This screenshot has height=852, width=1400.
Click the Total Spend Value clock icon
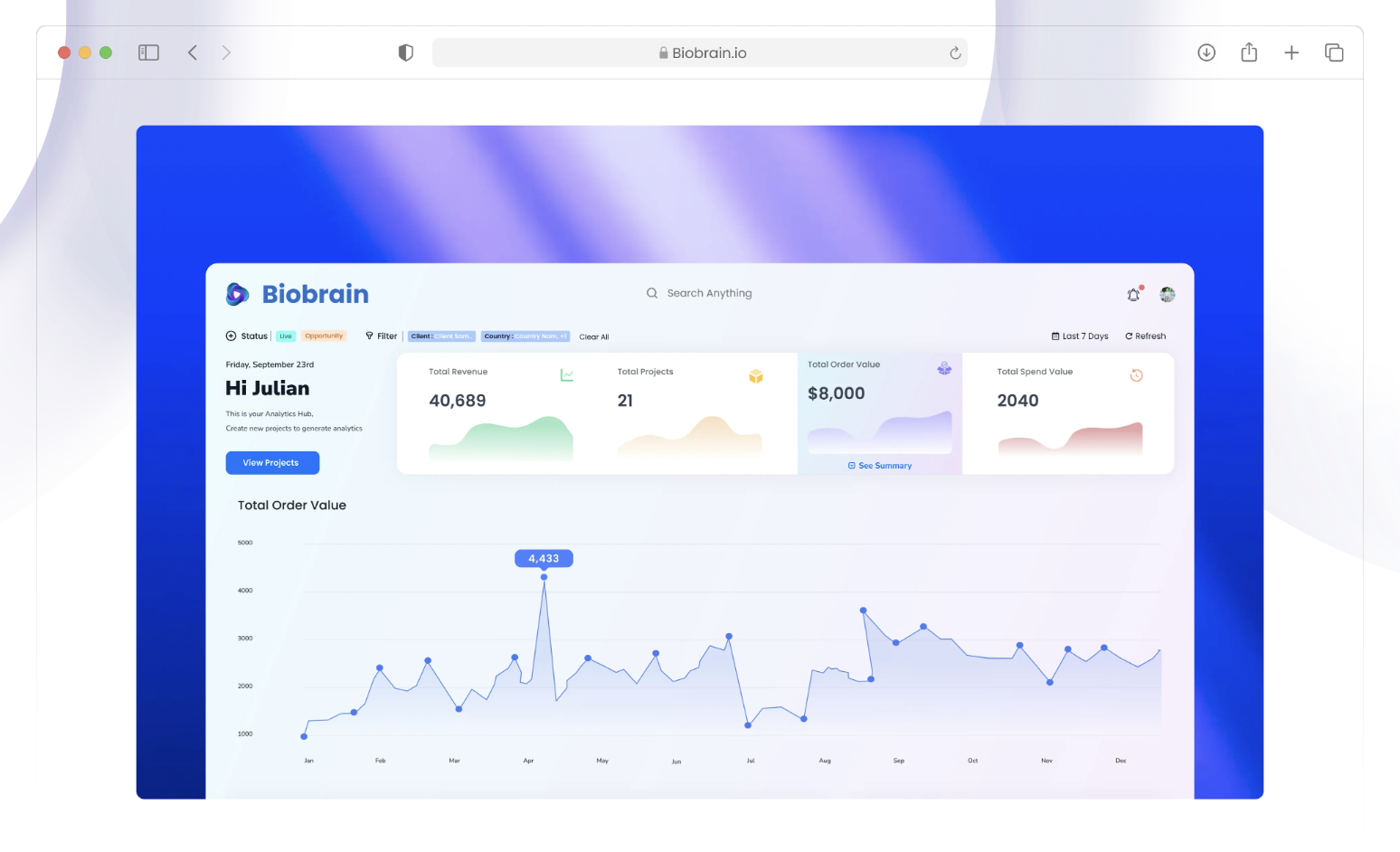point(1137,375)
